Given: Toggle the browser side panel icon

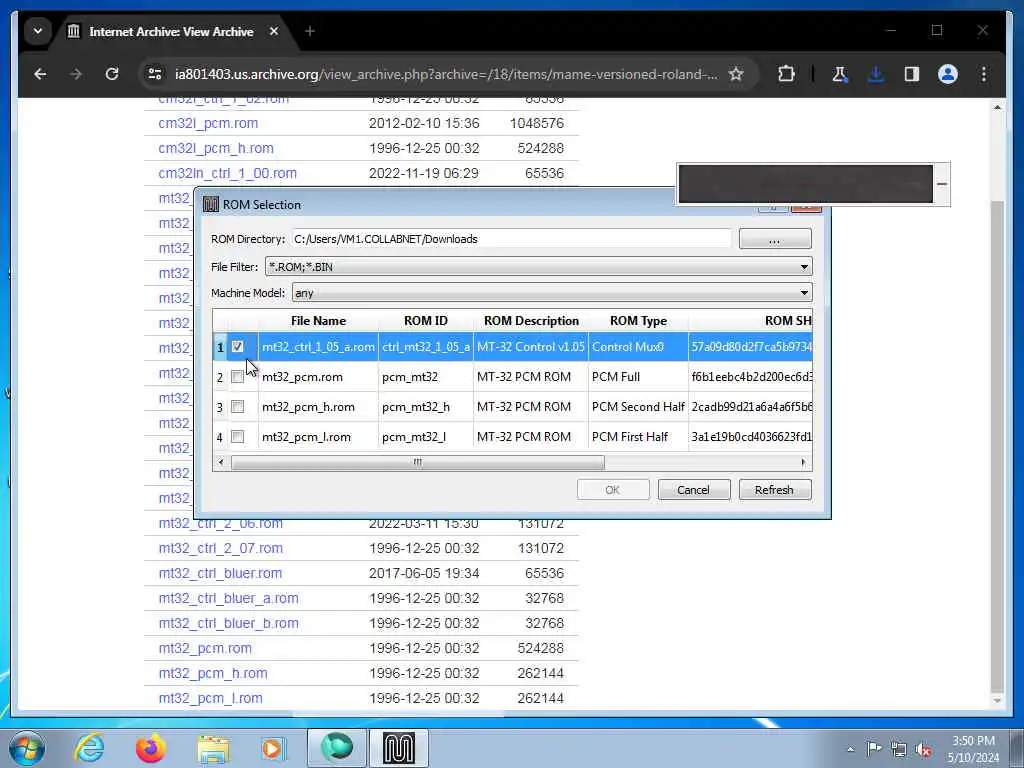Looking at the screenshot, I should tap(912, 74).
